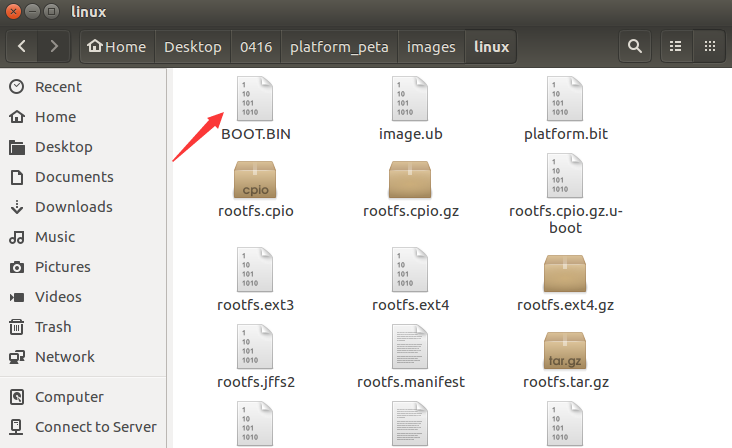Open Recent in the sidebar
Viewport: 732px width, 448px height.
83,87
